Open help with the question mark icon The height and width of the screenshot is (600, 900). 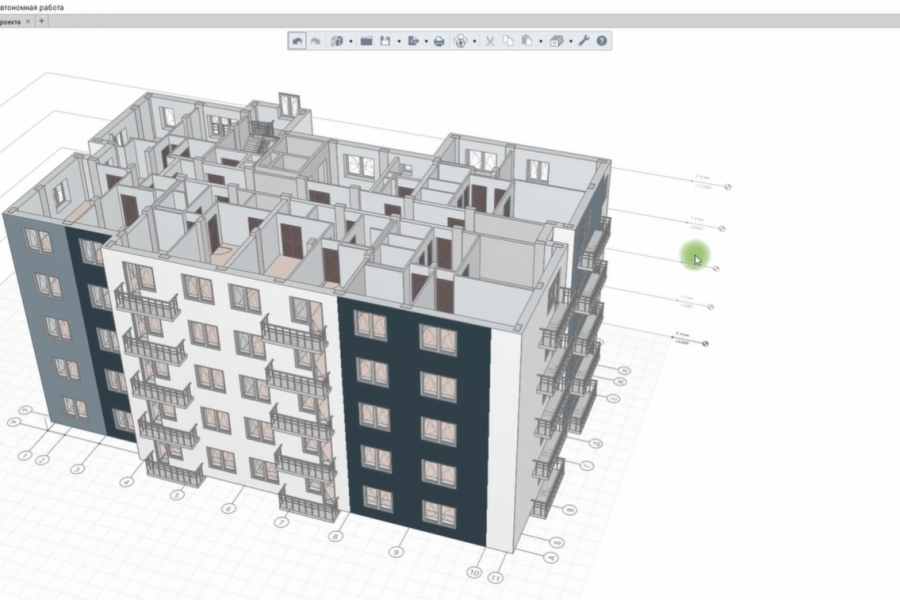click(602, 41)
